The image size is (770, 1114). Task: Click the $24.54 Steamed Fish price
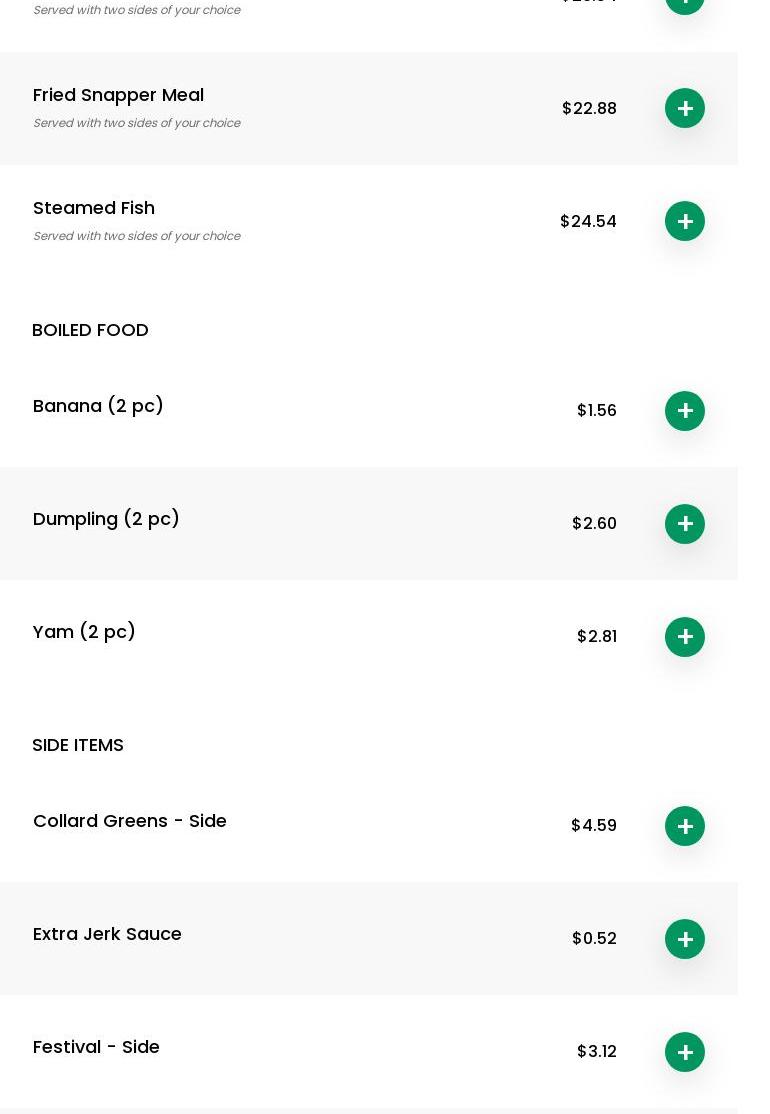tap(588, 221)
